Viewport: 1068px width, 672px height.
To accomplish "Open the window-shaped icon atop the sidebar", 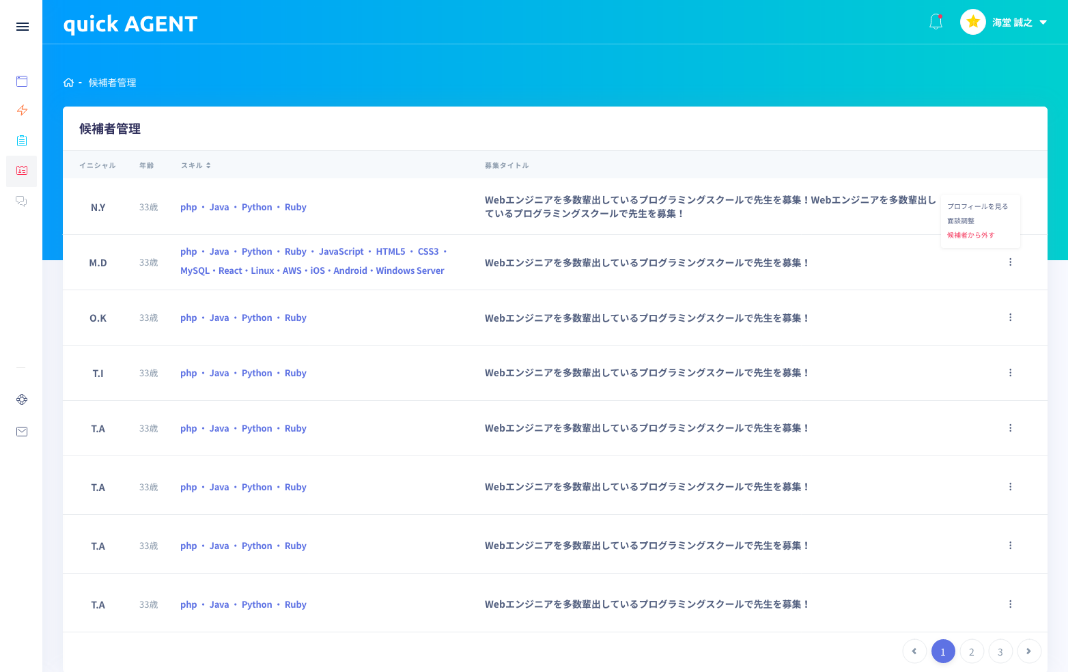I will click(x=22, y=81).
